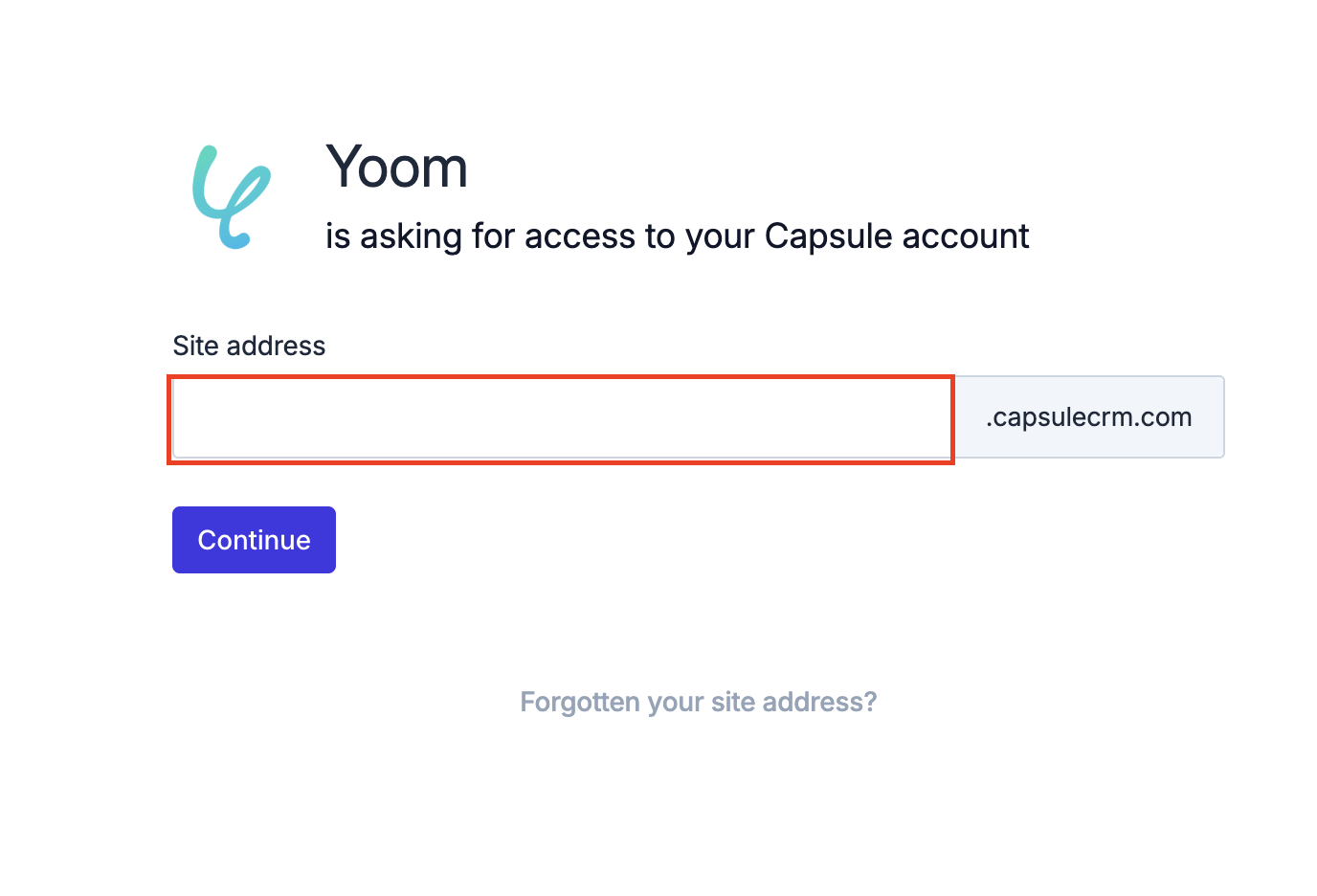Click the gray help link under Continue
This screenshot has width=1317, height=896.
pos(698,702)
